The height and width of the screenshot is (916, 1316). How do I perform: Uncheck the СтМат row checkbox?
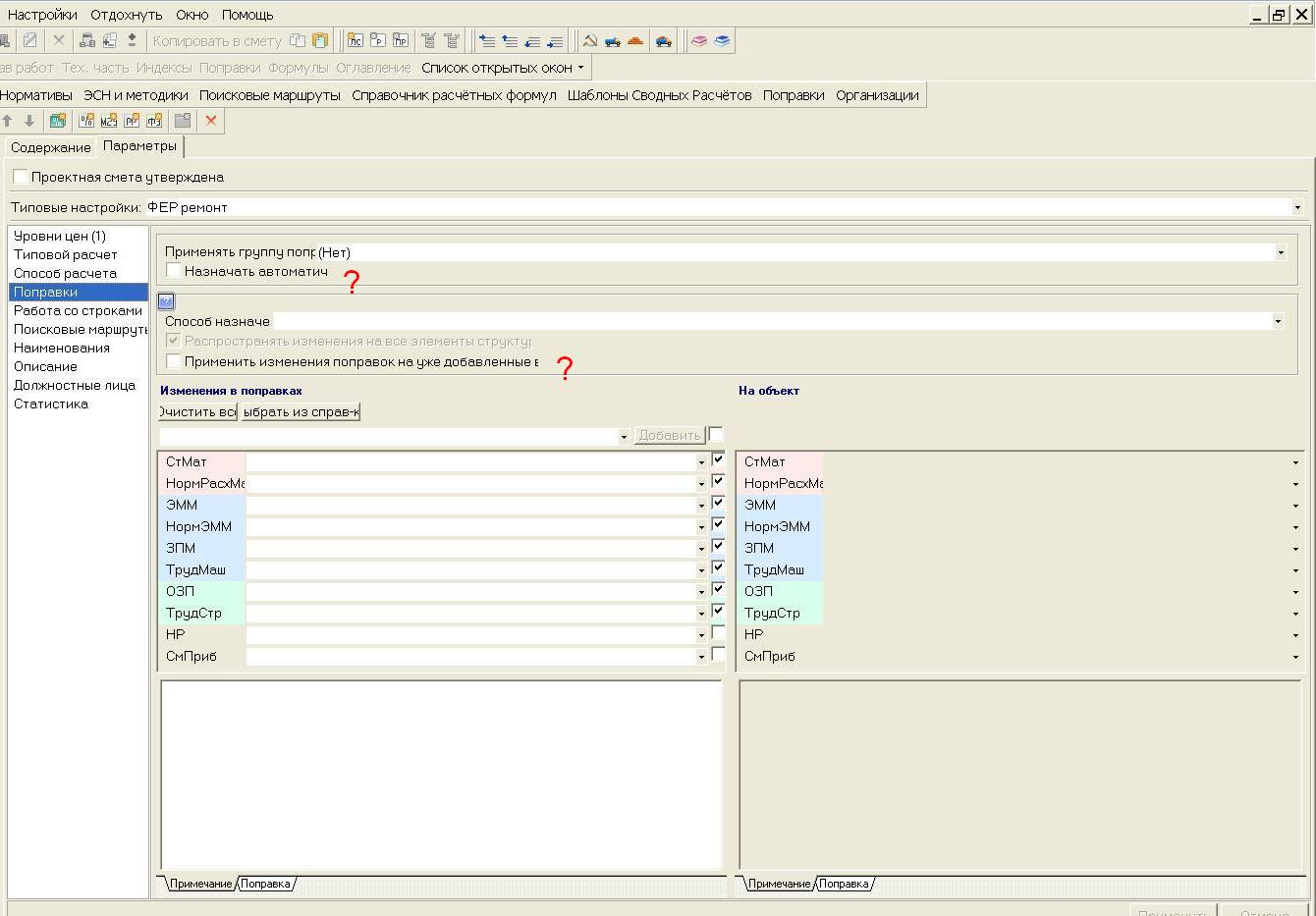pyautogui.click(x=718, y=459)
